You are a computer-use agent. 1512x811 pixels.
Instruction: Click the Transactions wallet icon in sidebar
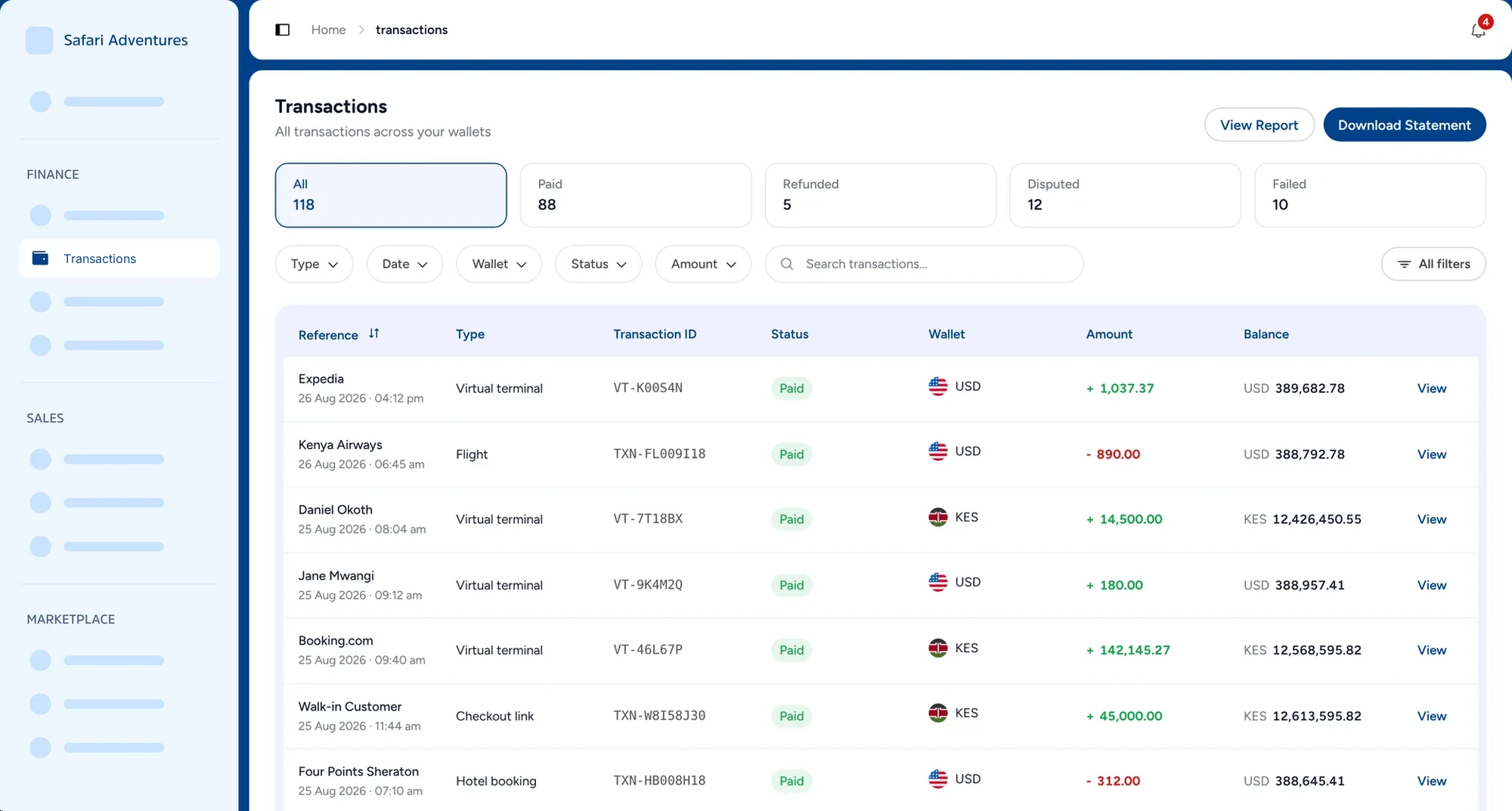coord(40,258)
